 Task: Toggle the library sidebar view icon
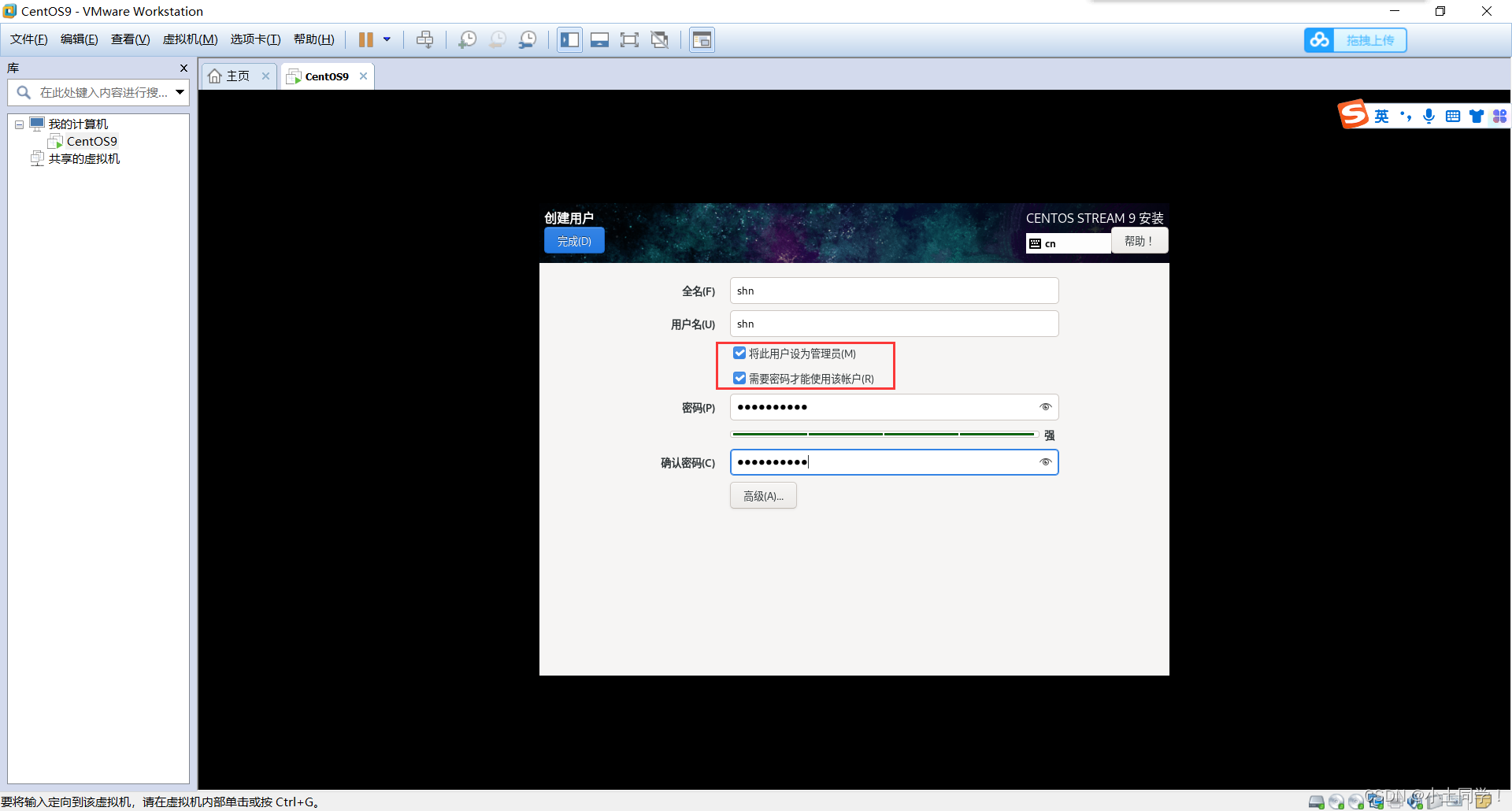click(569, 40)
